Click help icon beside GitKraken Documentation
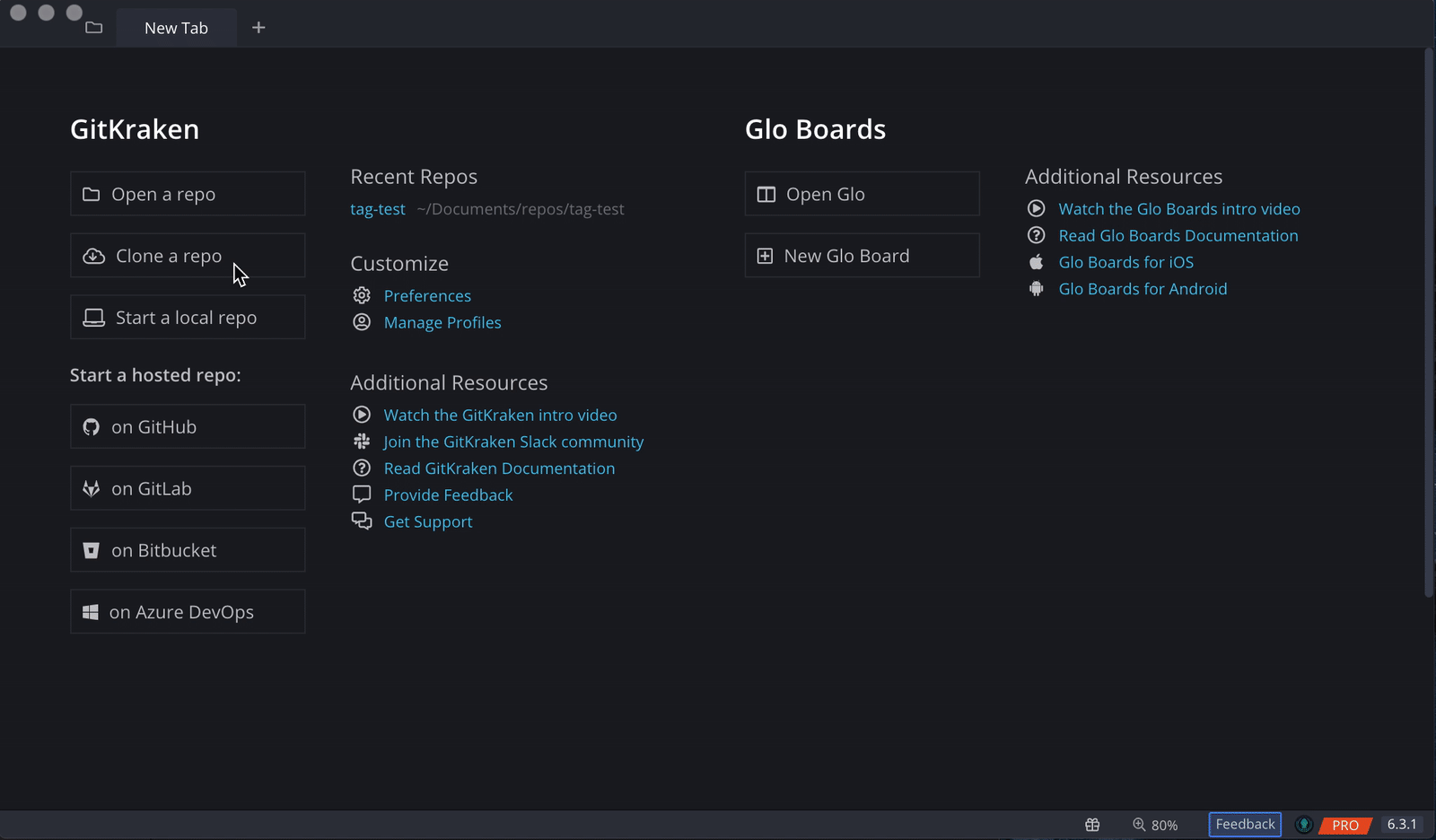 [x=362, y=468]
